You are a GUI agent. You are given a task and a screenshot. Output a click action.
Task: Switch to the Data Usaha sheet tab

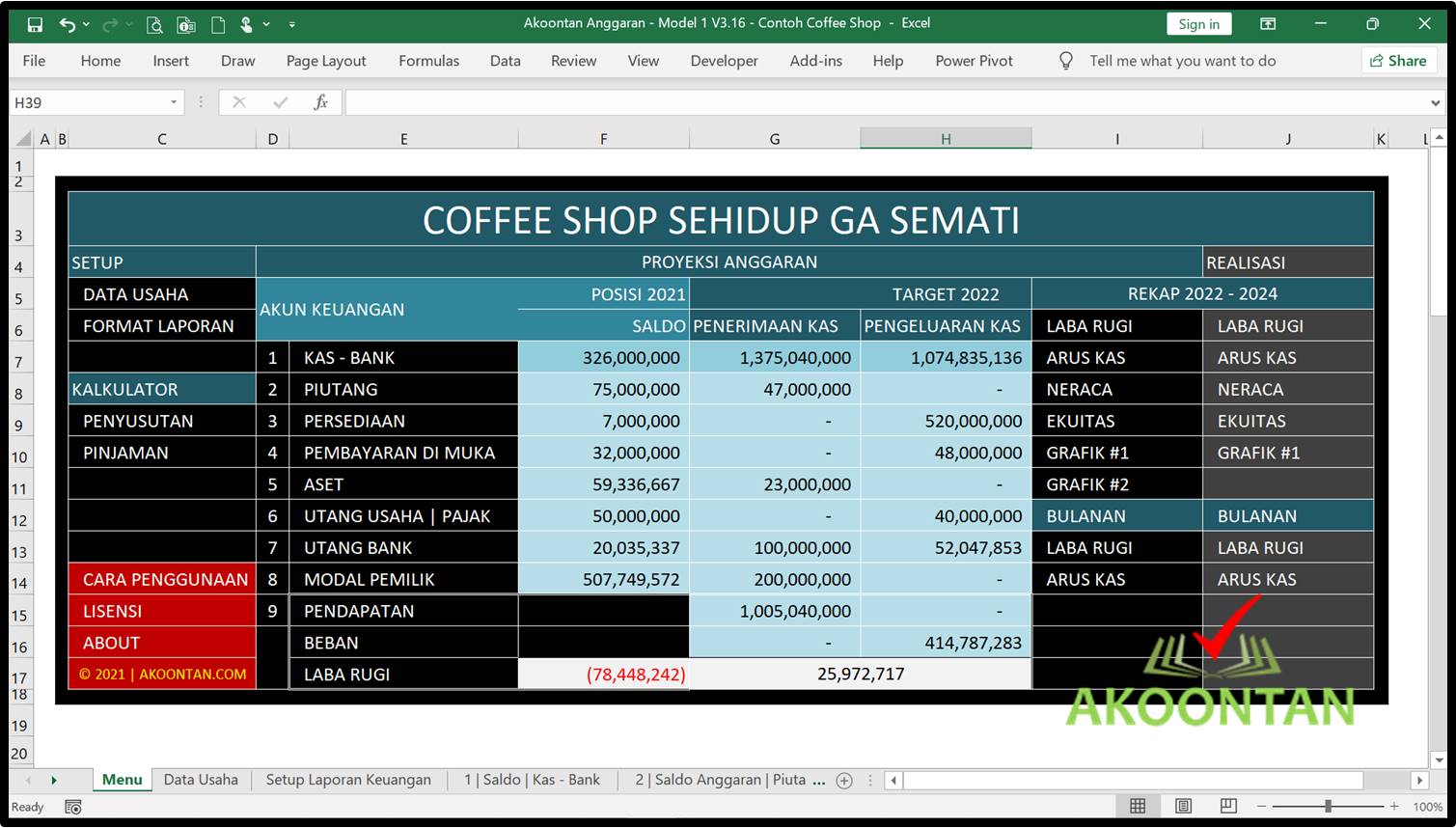pos(201,780)
